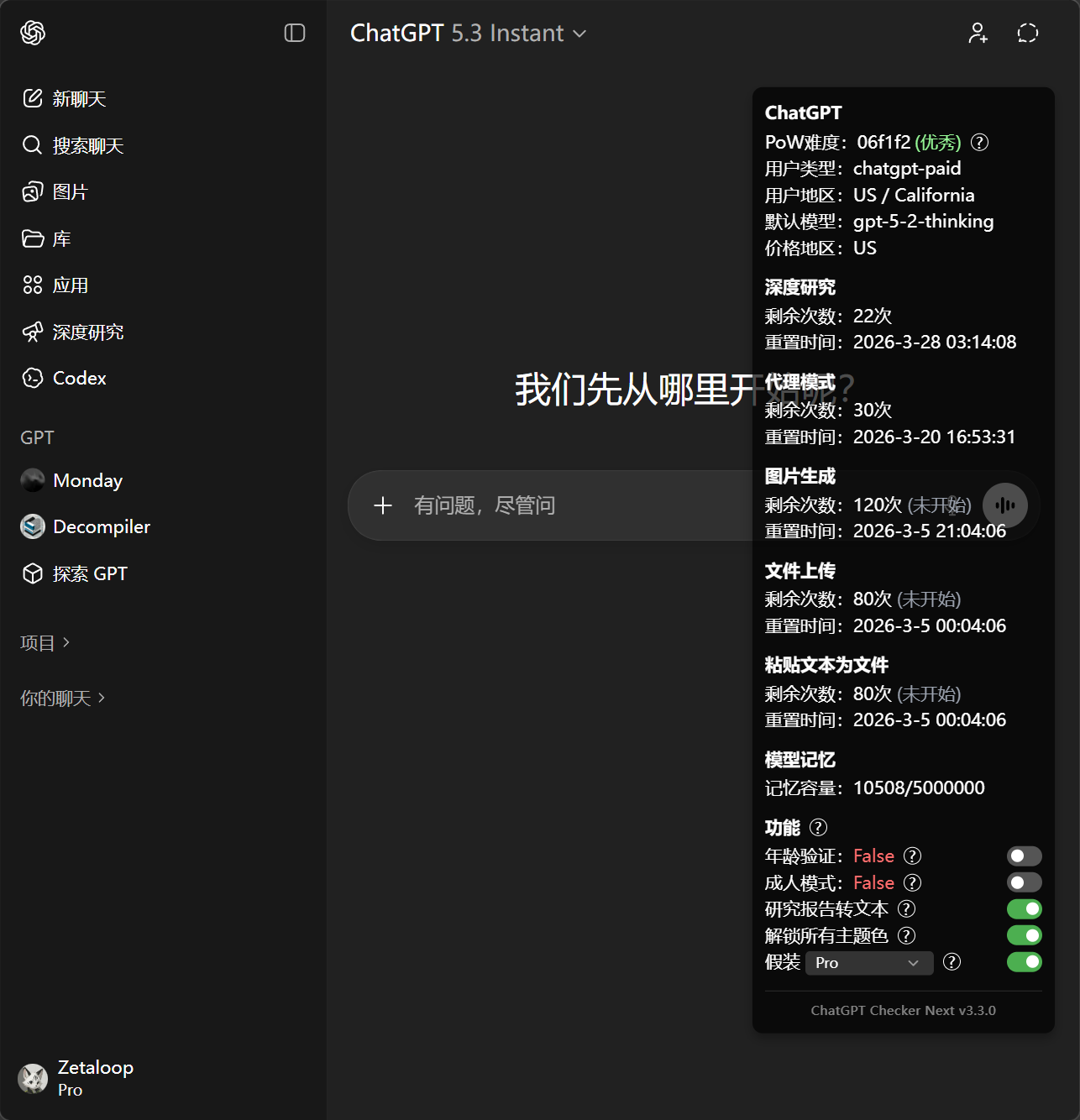Click the ChatGPT logo icon

pyautogui.click(x=33, y=33)
